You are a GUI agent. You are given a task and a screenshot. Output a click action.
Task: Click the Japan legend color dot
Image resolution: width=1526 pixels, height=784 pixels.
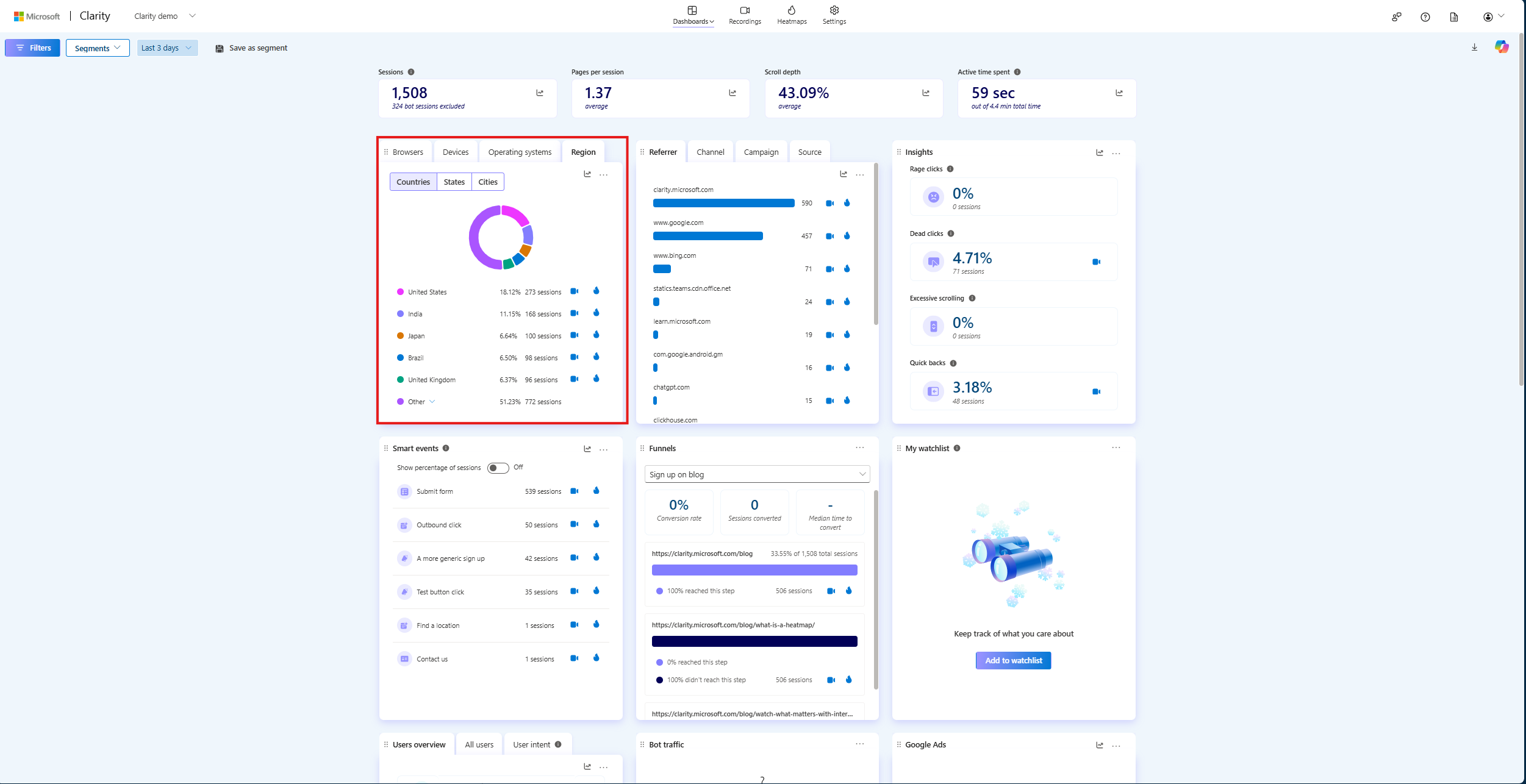pyautogui.click(x=400, y=336)
